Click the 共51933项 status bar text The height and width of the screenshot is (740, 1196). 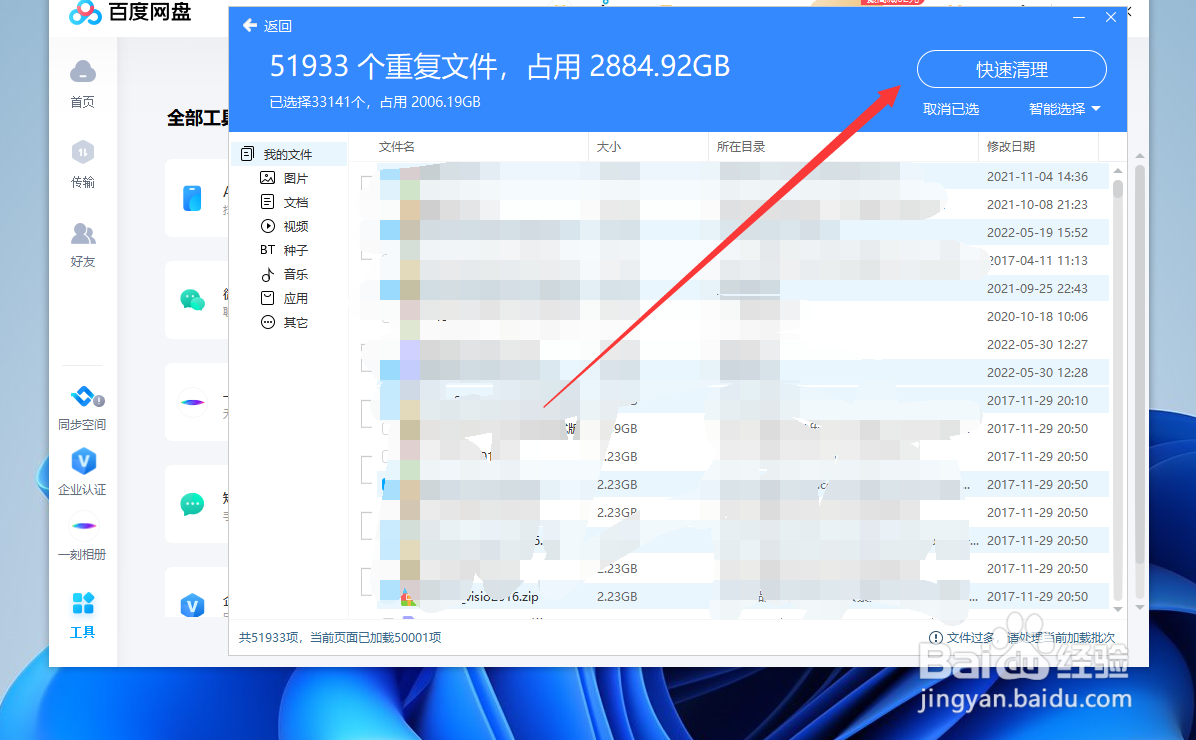340,638
